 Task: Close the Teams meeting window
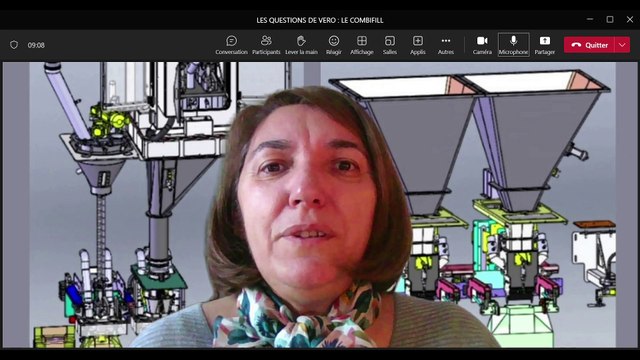(x=630, y=19)
